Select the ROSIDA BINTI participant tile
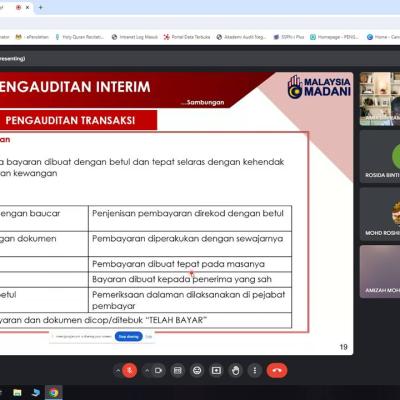The width and height of the screenshot is (400, 400). pos(380,157)
